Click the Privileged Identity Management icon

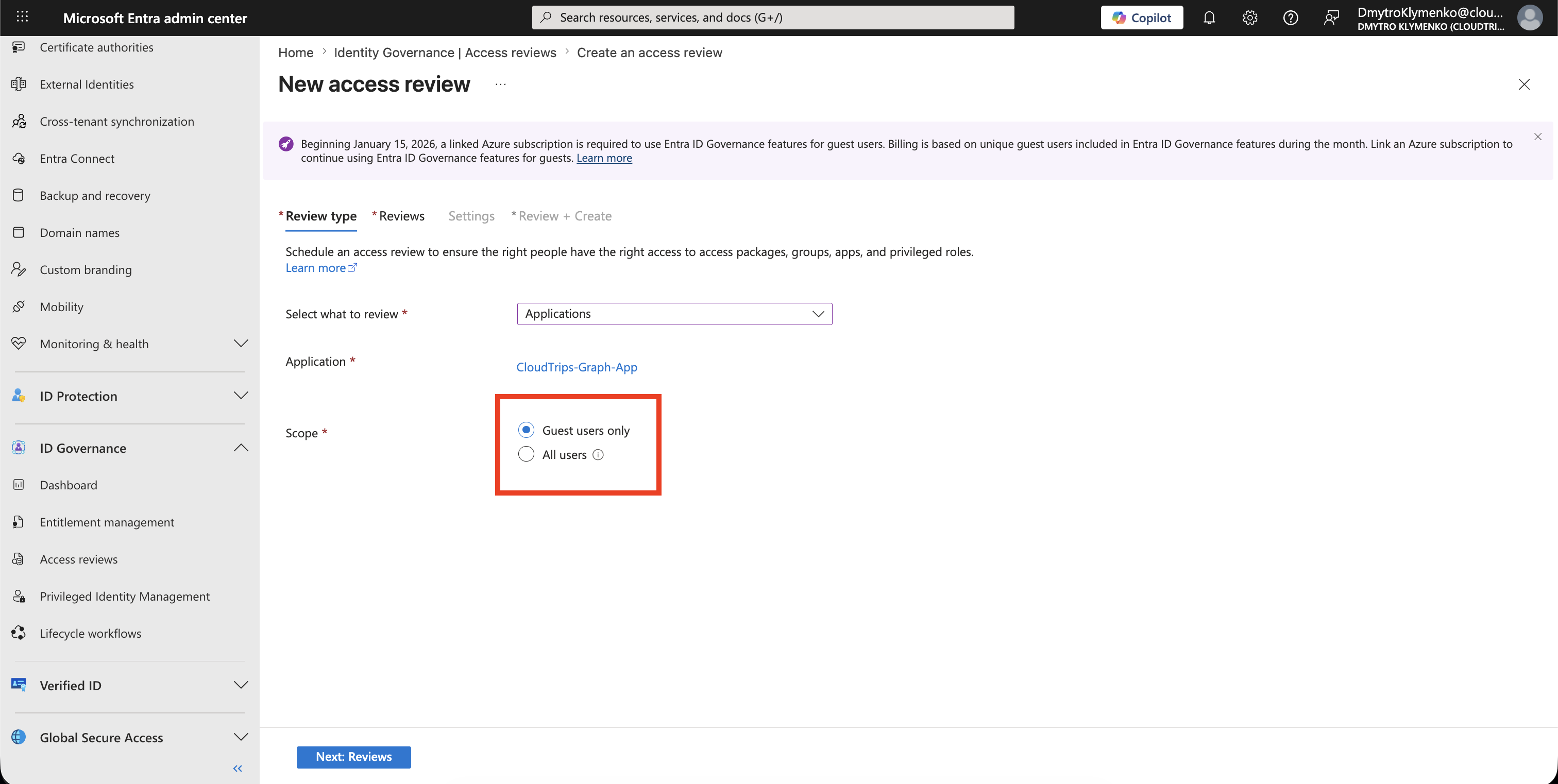pyautogui.click(x=19, y=596)
